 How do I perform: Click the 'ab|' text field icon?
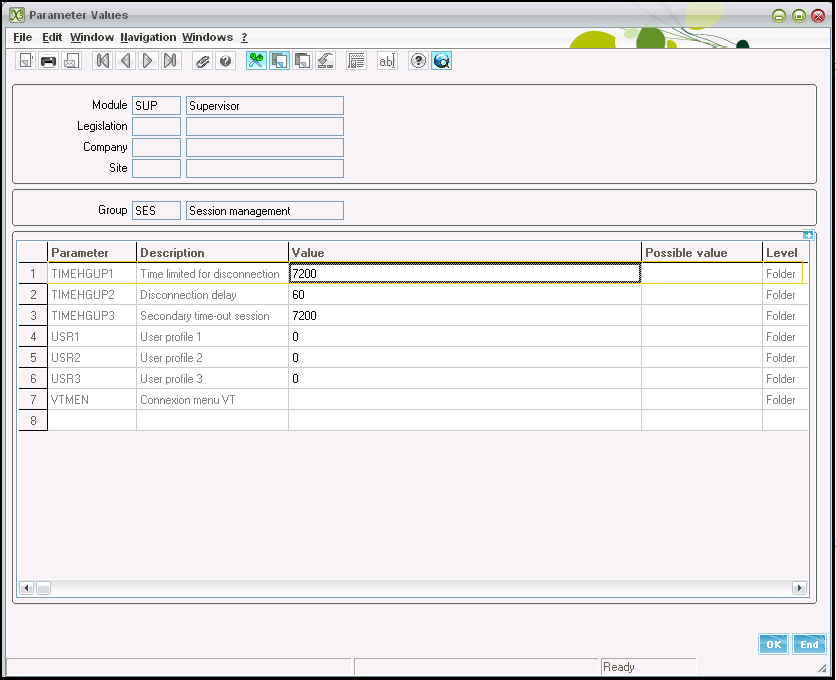point(386,61)
